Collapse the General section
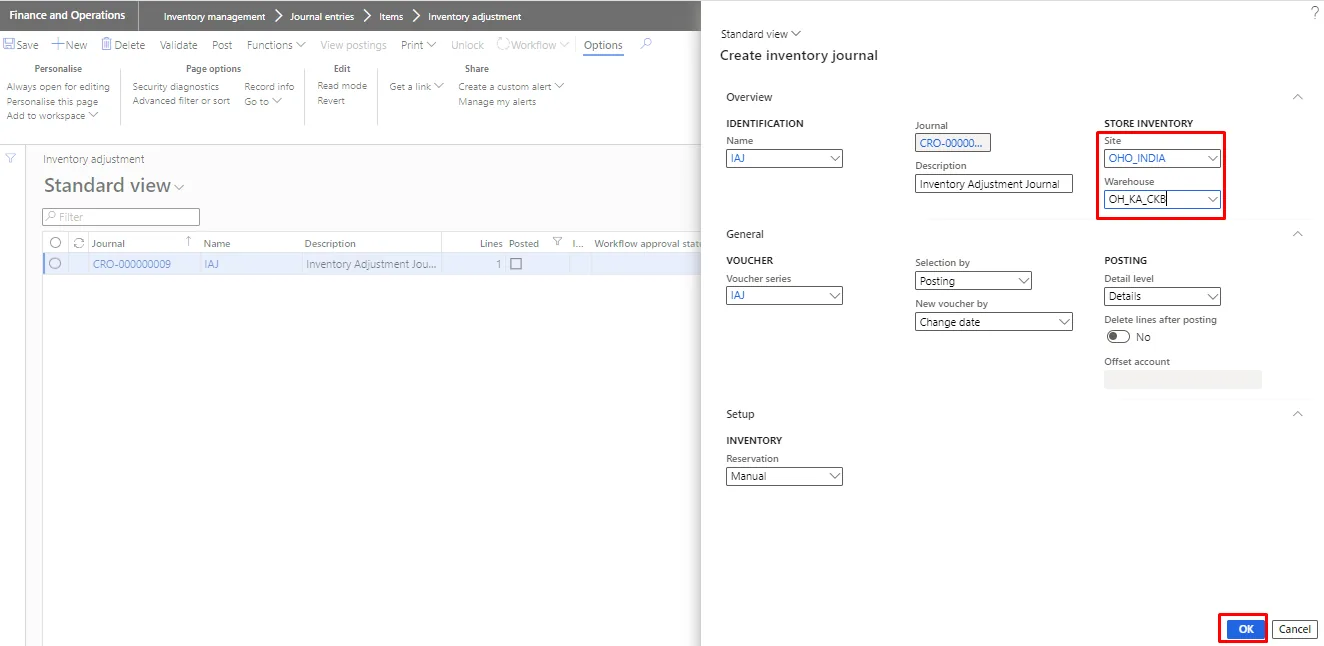This screenshot has width=1324, height=646. point(1298,234)
